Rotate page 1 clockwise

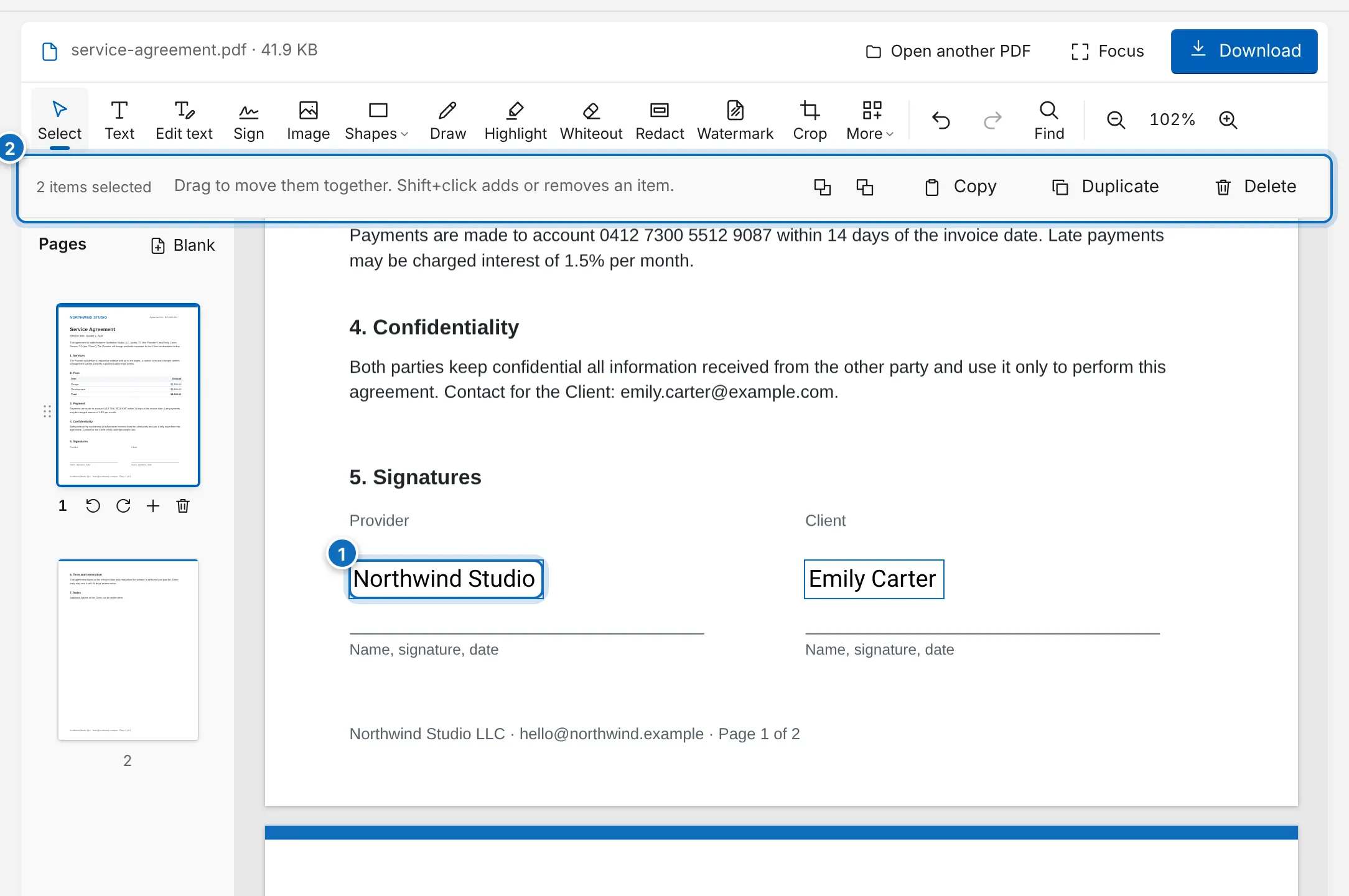coord(123,506)
